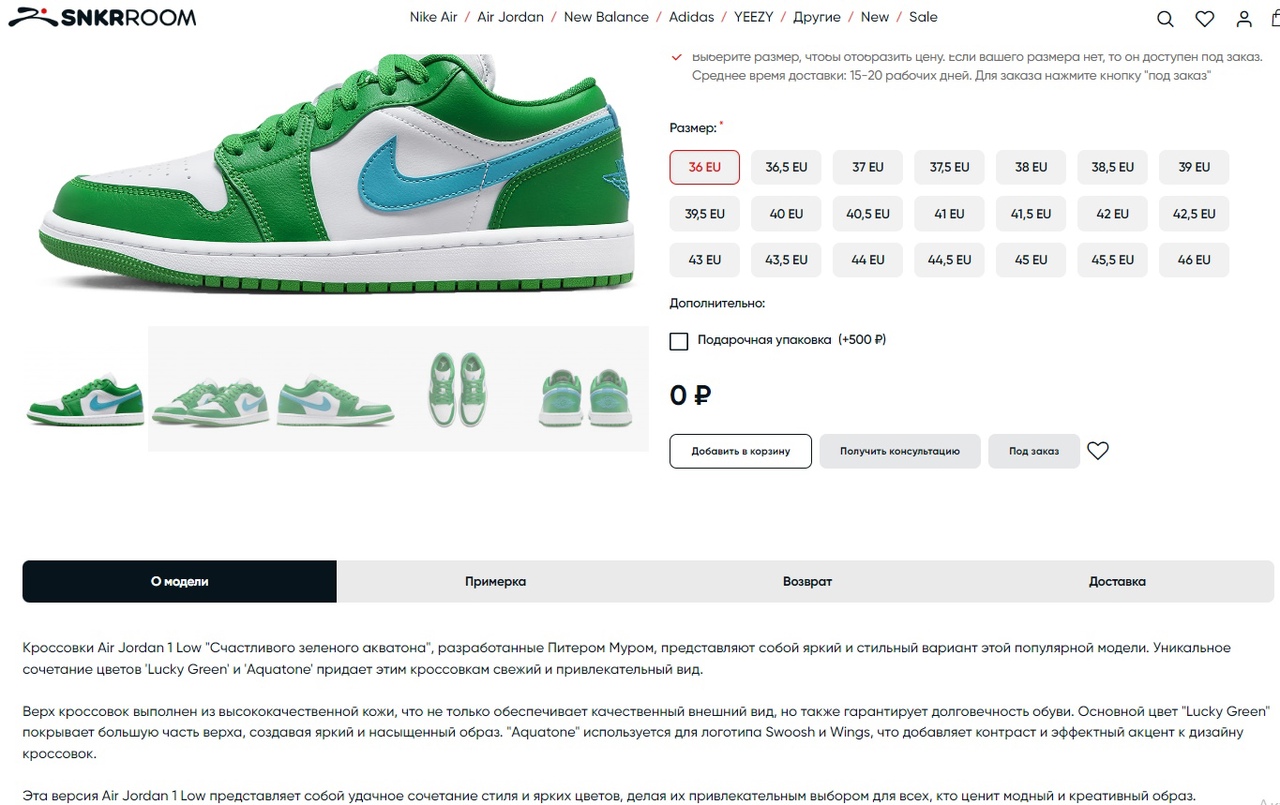Open the search magnifier icon

[x=1165, y=18]
